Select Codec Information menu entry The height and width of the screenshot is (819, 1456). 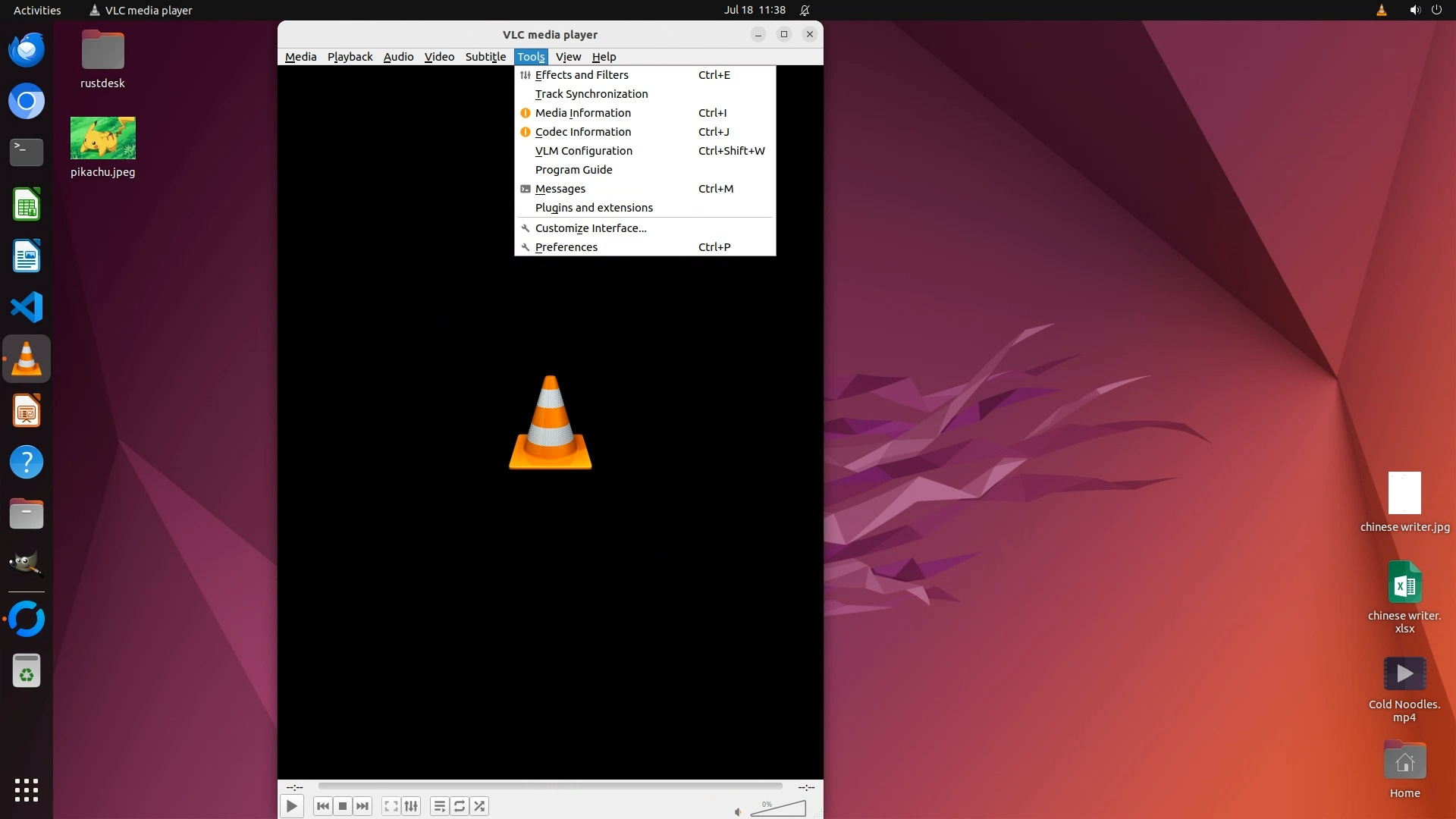pyautogui.click(x=582, y=132)
